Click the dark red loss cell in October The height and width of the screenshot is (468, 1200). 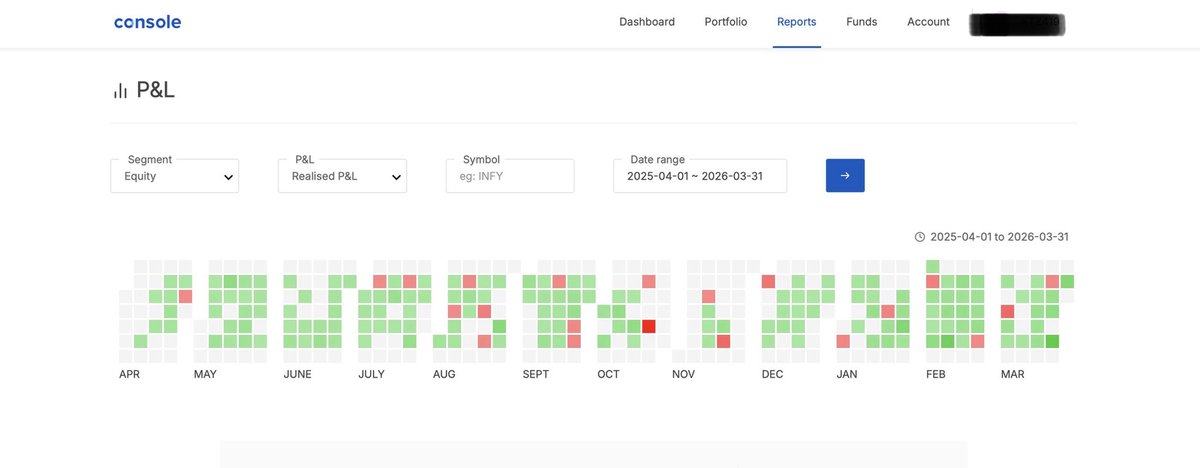click(x=649, y=327)
